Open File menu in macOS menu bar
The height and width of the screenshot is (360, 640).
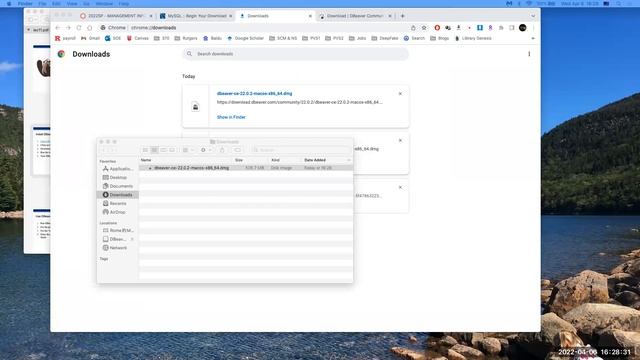click(42, 4)
